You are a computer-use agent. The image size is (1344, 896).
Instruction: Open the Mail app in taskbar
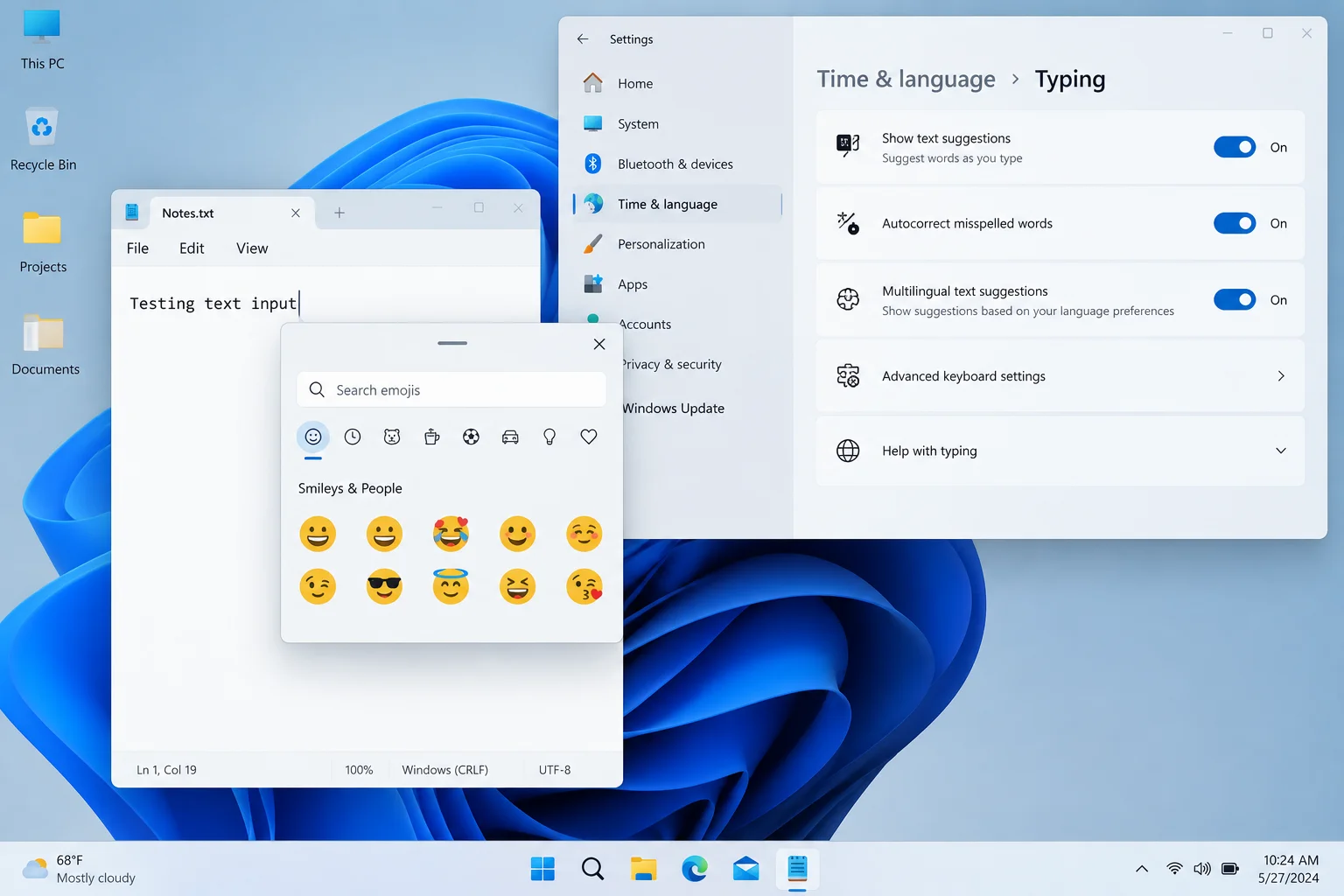pyautogui.click(x=746, y=869)
